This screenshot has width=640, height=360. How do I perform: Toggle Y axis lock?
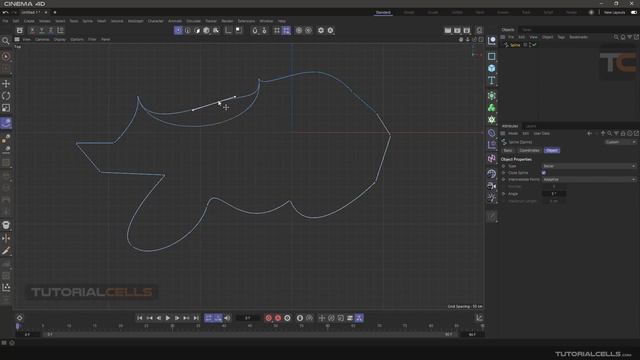click(x=42, y=31)
